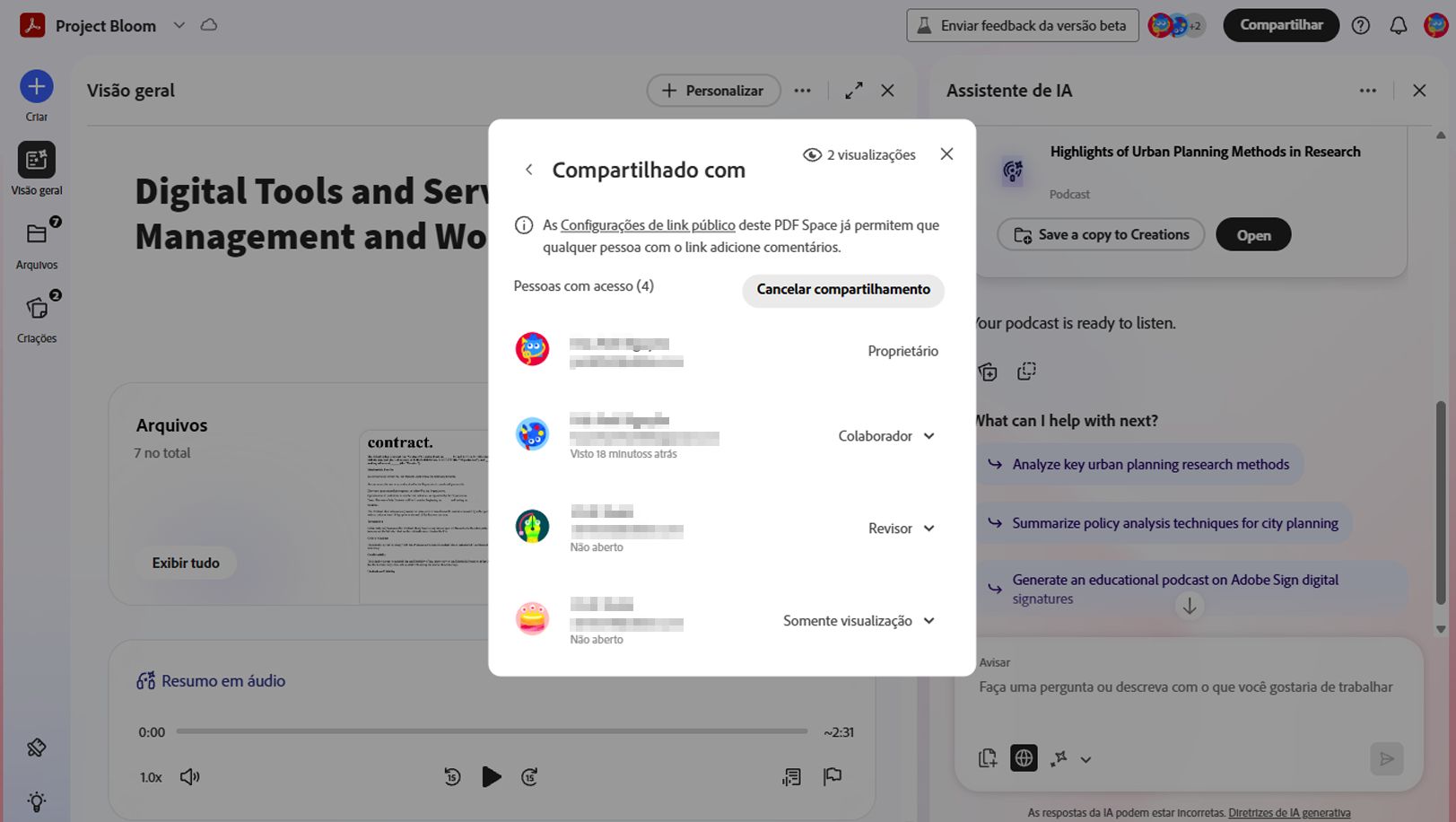Open Assistente de IA more options menu
The image size is (1456, 822).
pos(1368,91)
